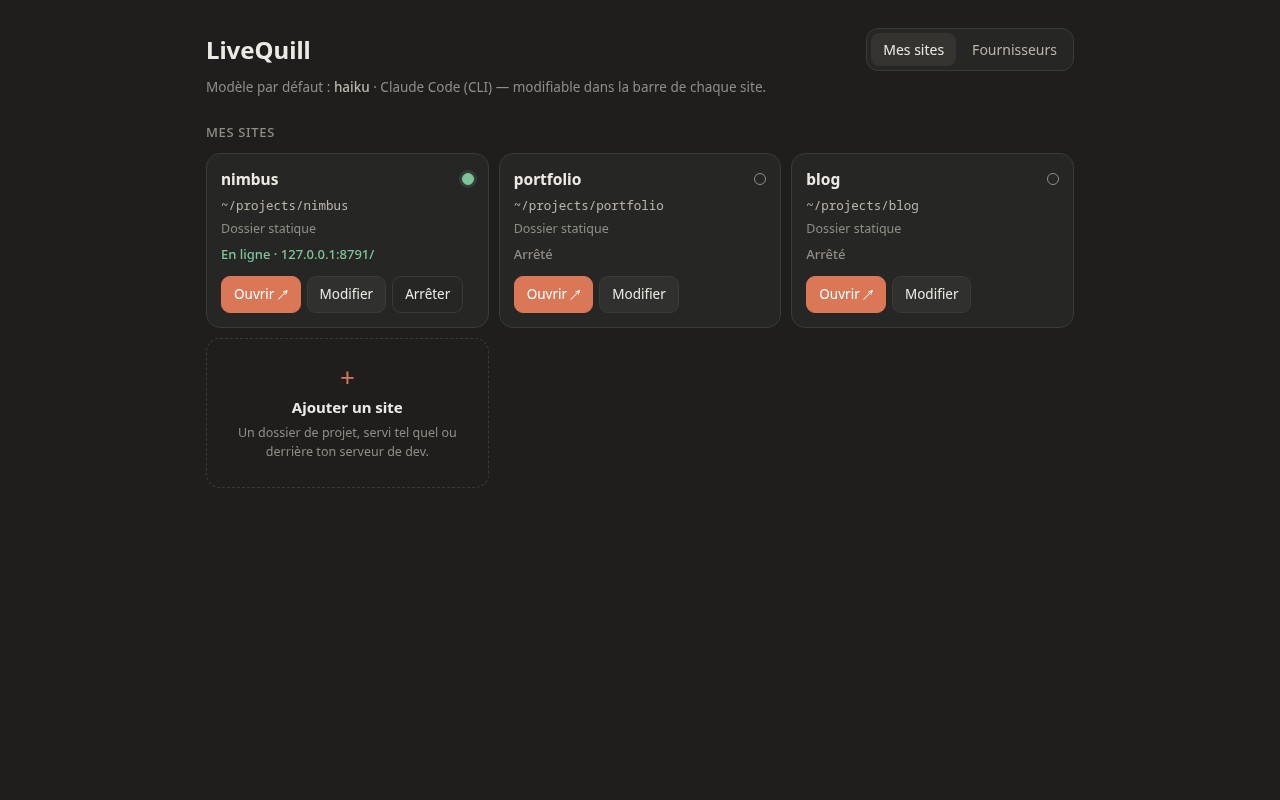Click the path ~/projects/blog
The width and height of the screenshot is (1280, 800).
coord(862,206)
